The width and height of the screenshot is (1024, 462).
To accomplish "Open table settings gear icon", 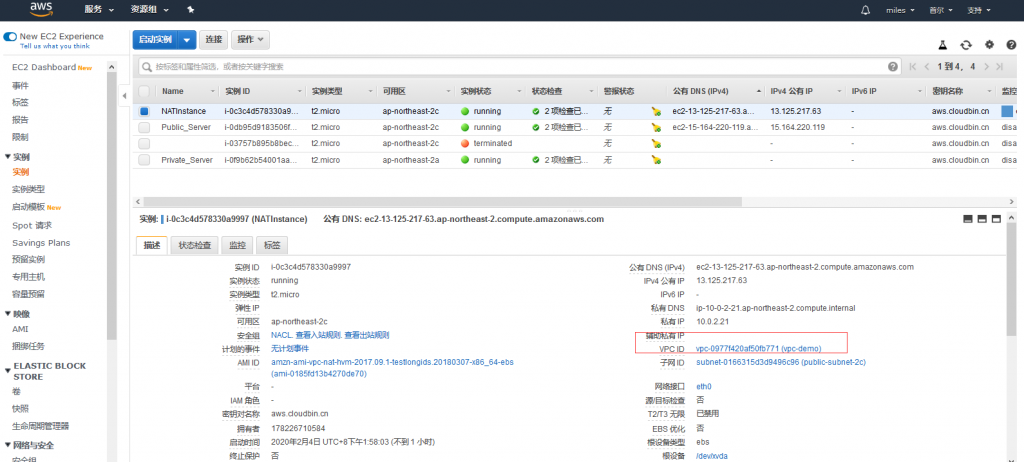I will [989, 45].
